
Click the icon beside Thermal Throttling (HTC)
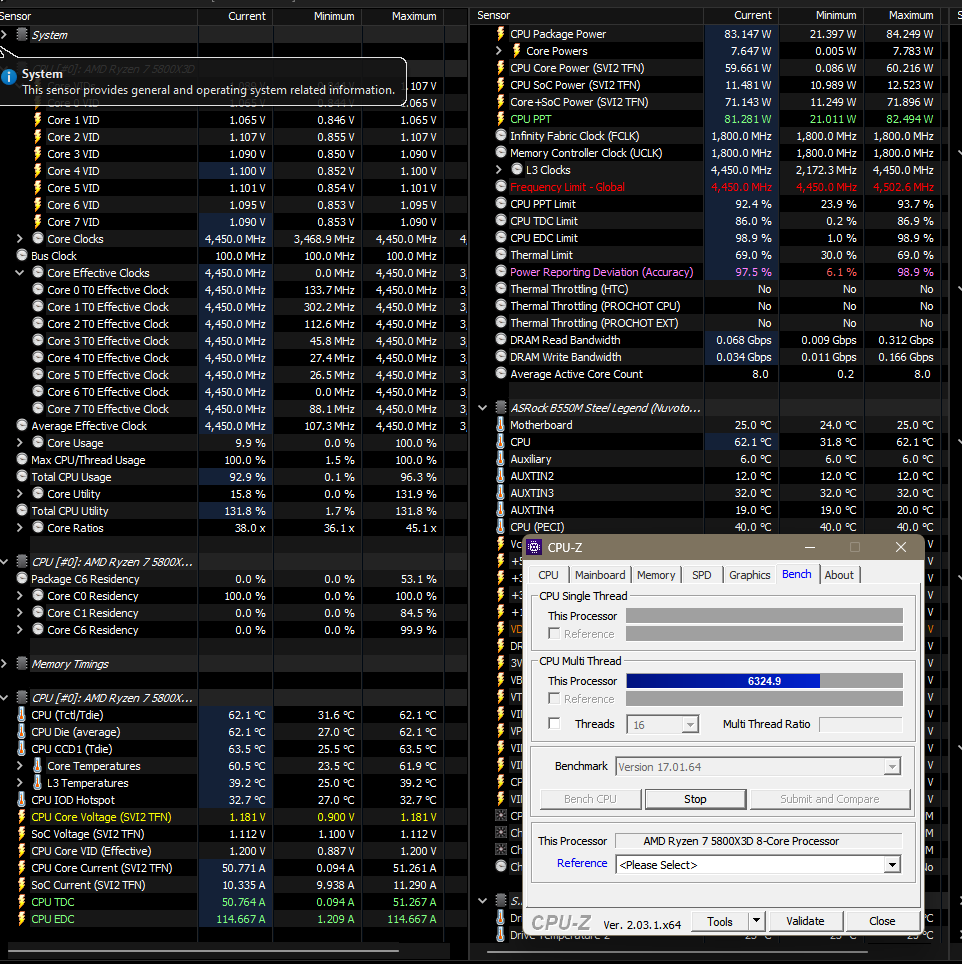click(501, 288)
